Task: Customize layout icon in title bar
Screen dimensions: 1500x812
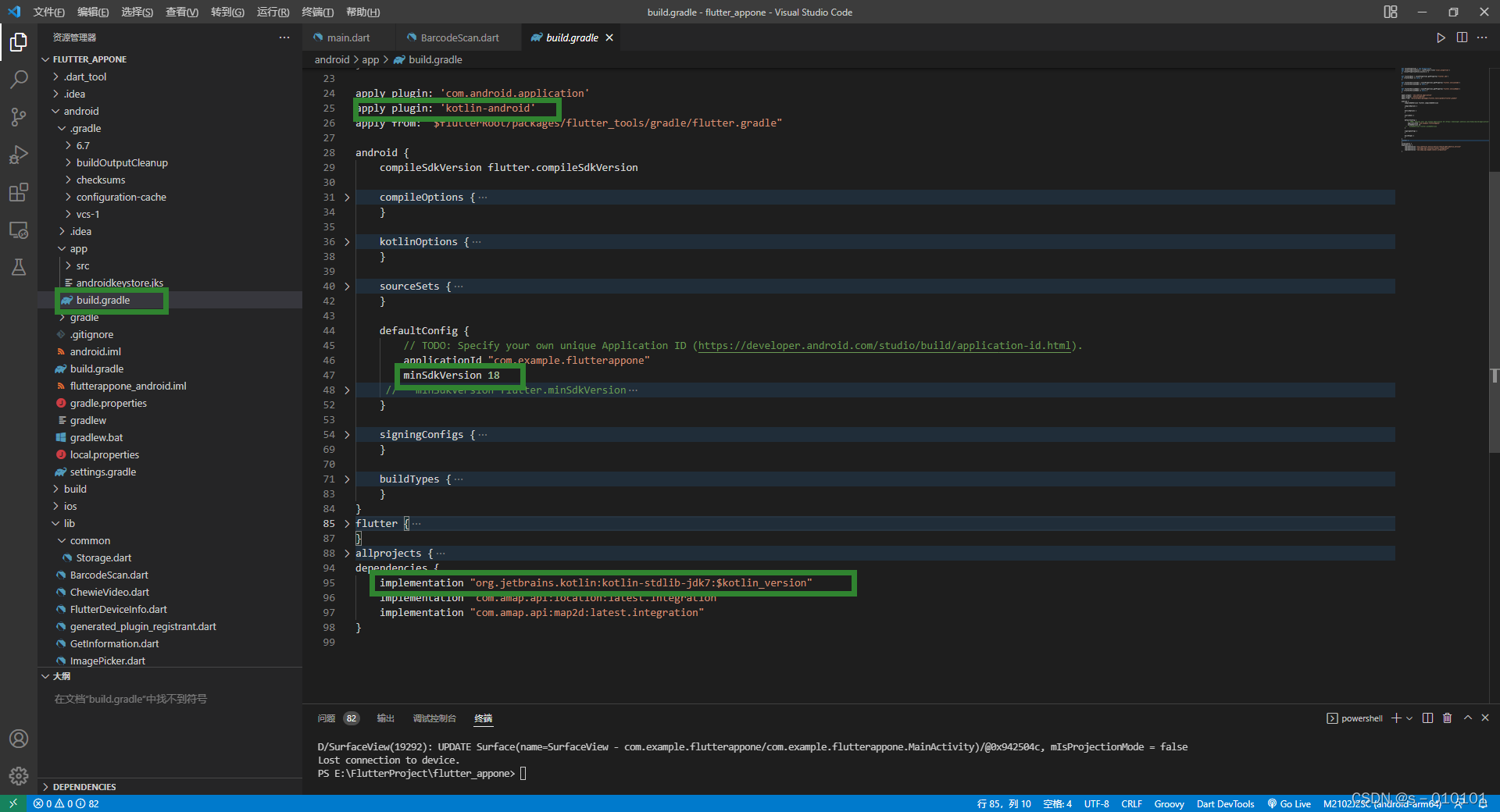Action: [1391, 12]
